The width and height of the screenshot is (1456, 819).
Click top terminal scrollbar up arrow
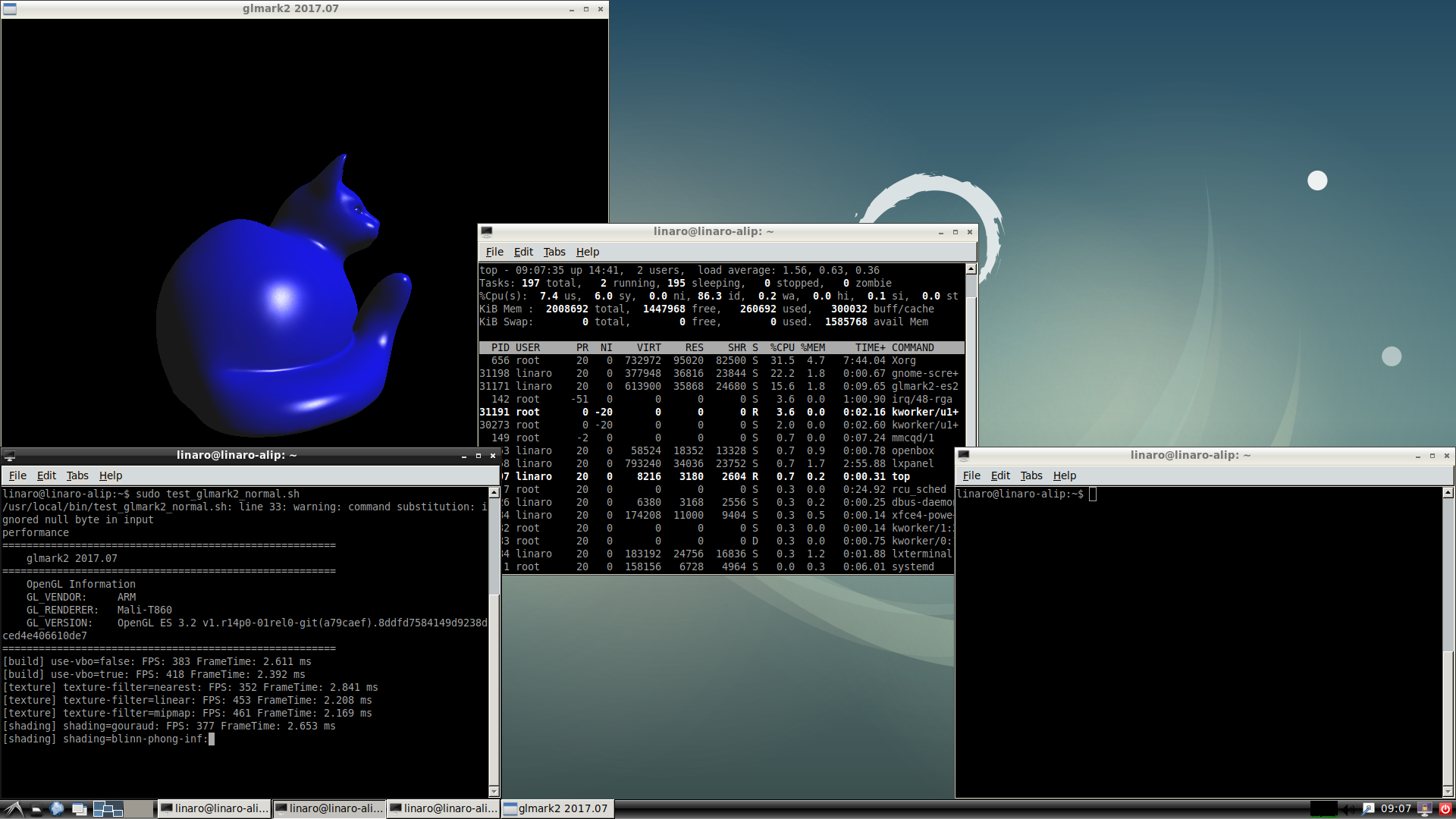tap(971, 269)
